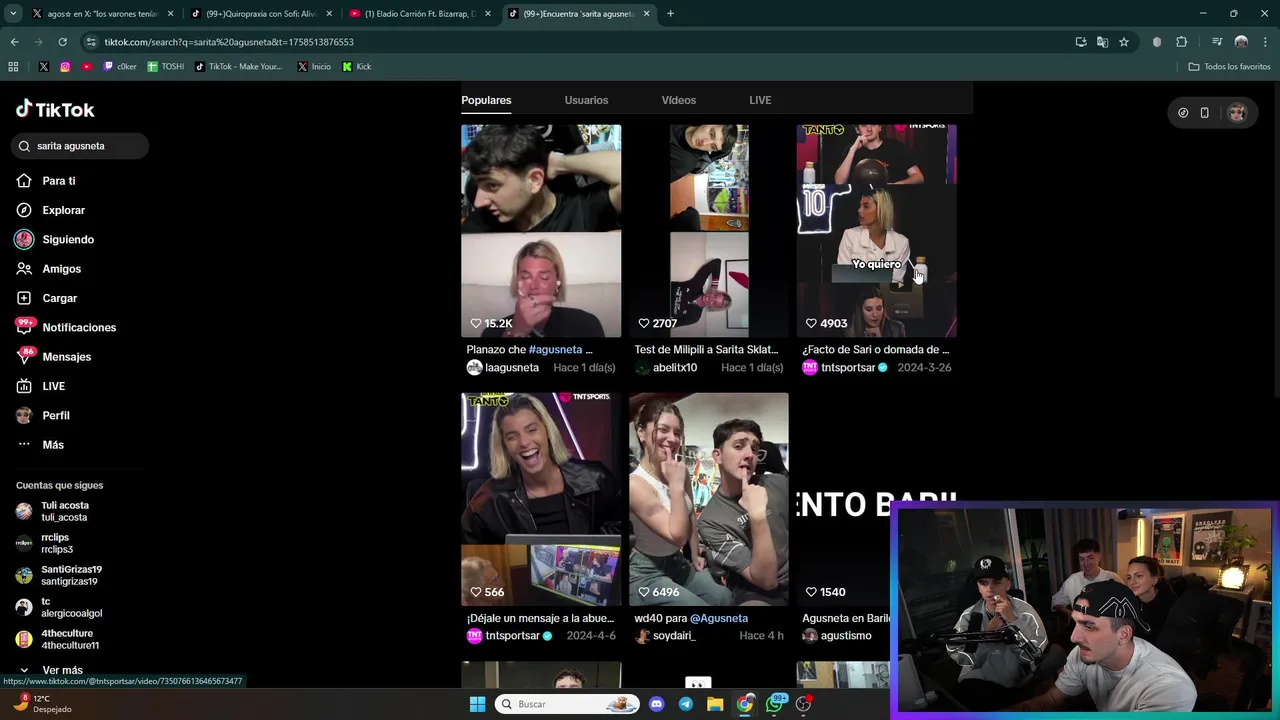Open the wd40 para @Agusneta video

[x=709, y=499]
